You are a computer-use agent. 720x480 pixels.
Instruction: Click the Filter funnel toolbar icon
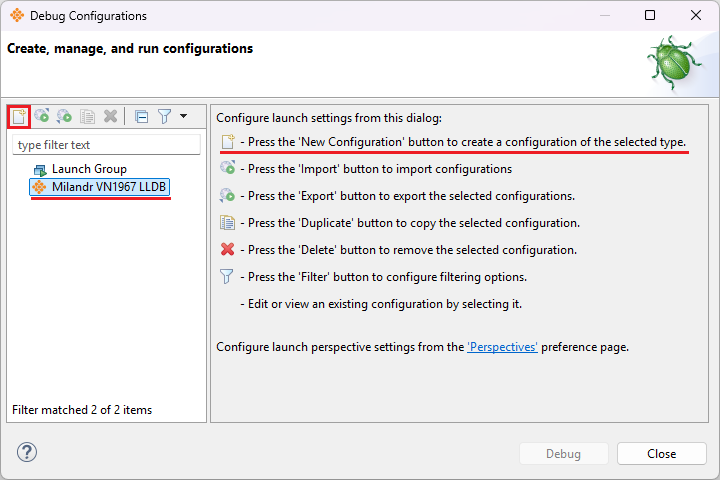click(165, 116)
